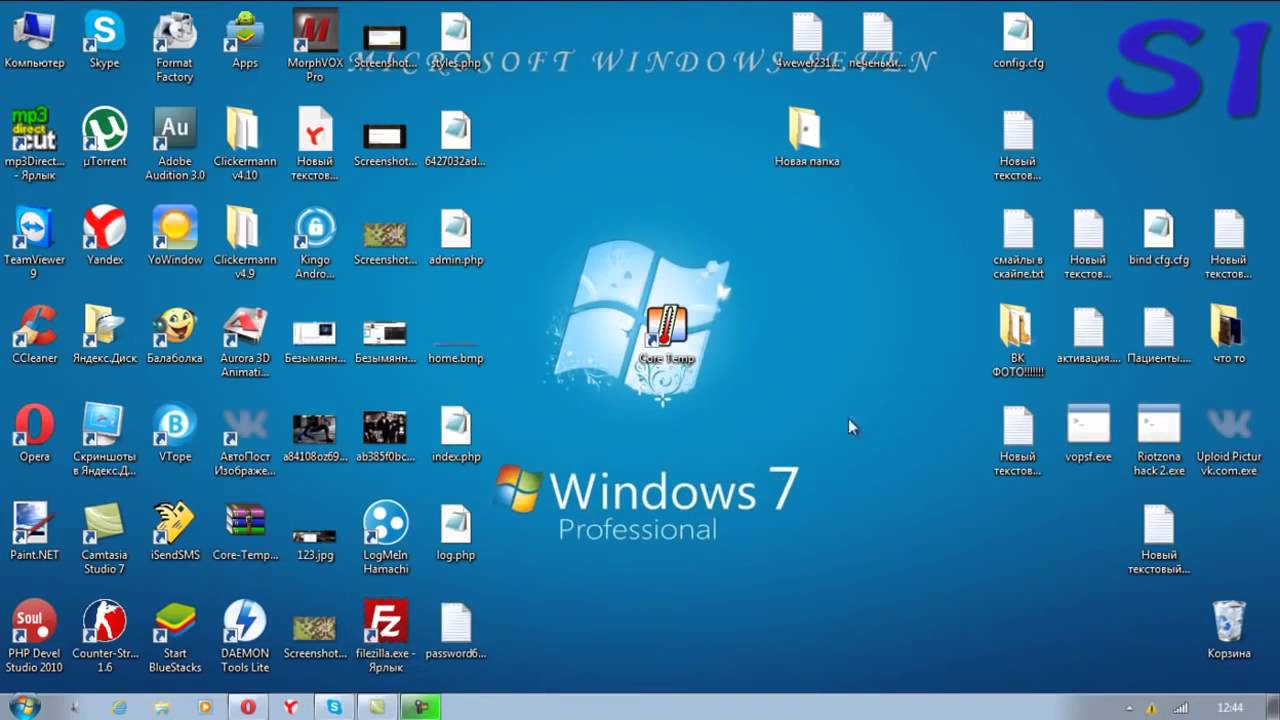Select the Yandex browser desktop shortcut
This screenshot has width=1280, height=720.
pos(105,236)
